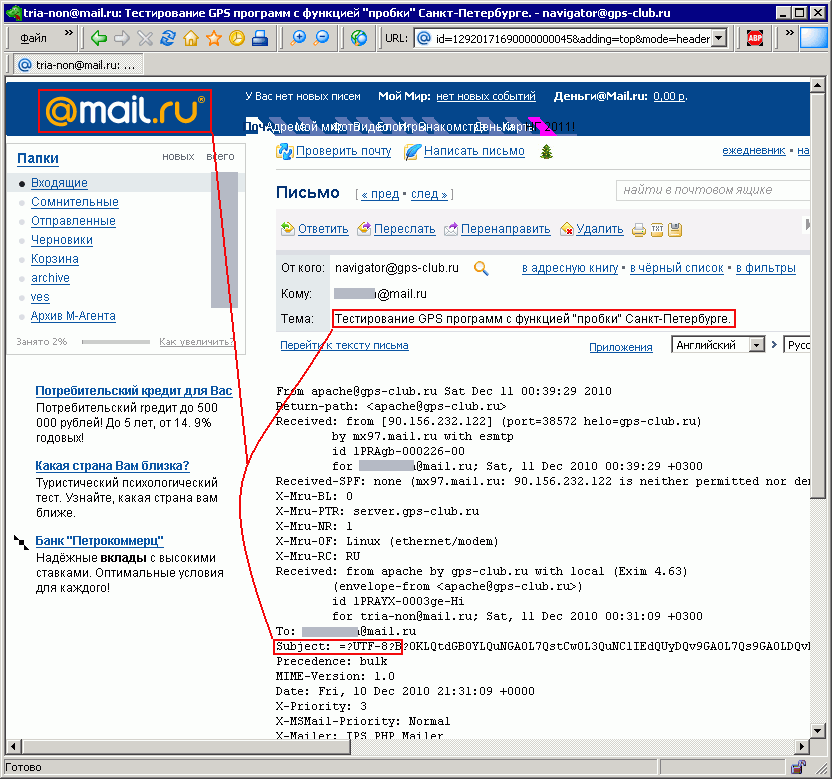The width and height of the screenshot is (832, 779).
Task: Click the Перенаправить link
Action: pos(506,229)
